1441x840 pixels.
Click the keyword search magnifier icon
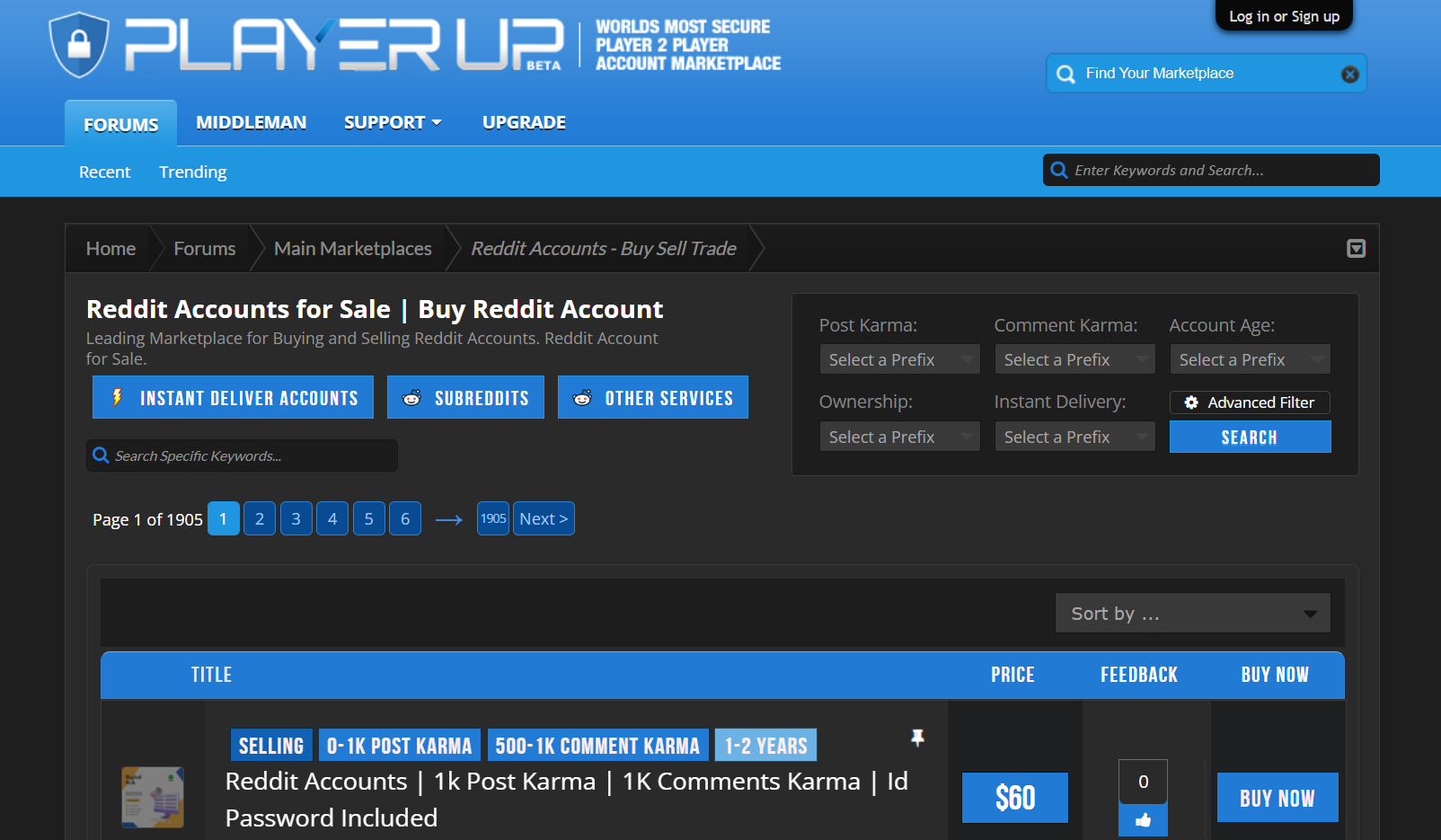[x=1059, y=170]
